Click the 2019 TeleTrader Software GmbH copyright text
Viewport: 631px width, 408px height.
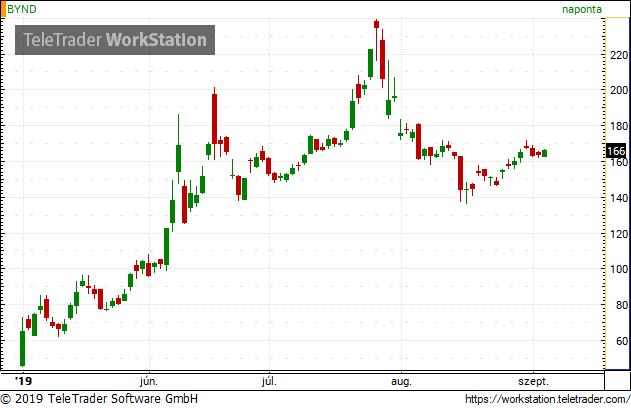[x=99, y=399]
